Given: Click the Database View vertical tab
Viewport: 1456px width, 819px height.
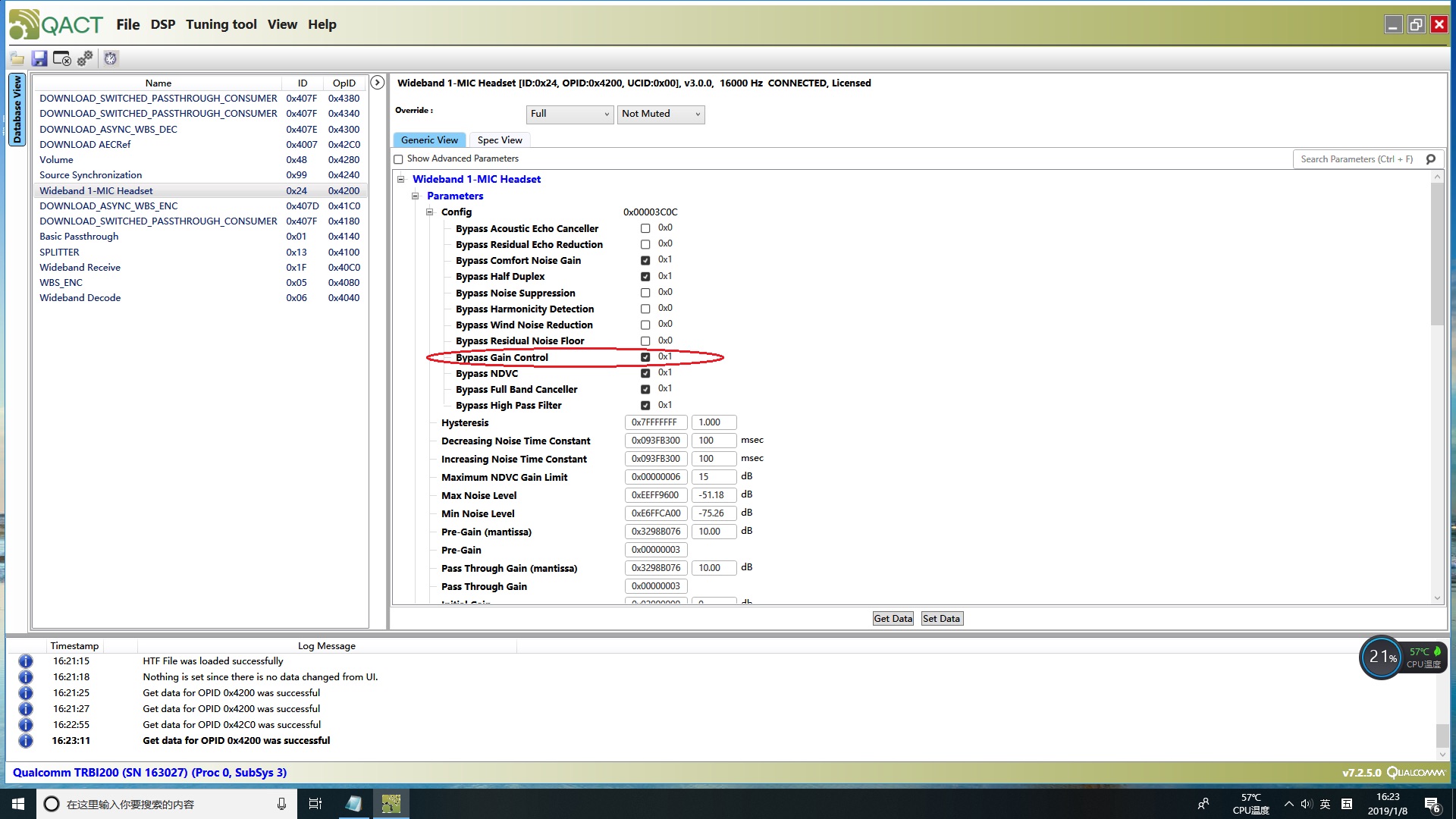Looking at the screenshot, I should click(17, 109).
